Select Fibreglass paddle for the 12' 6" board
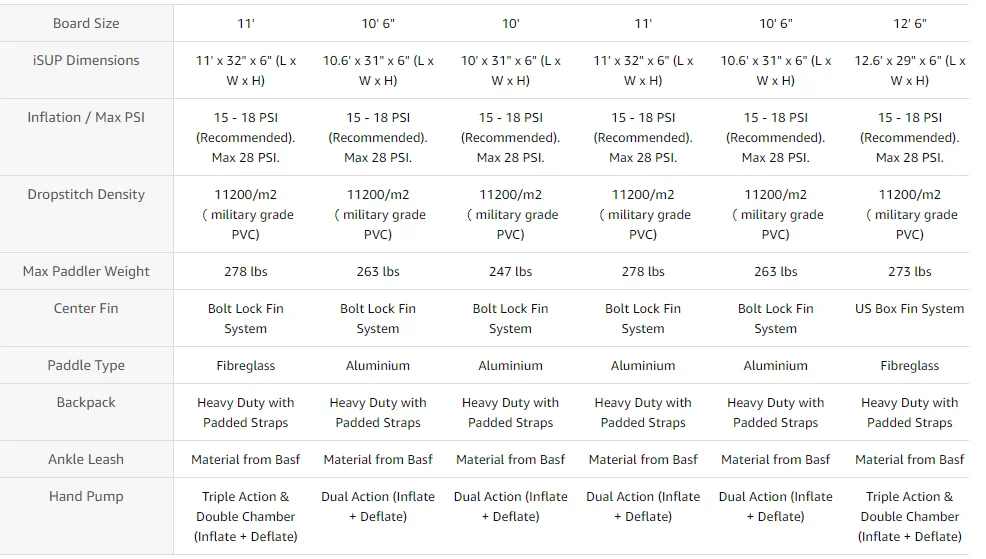 click(909, 366)
